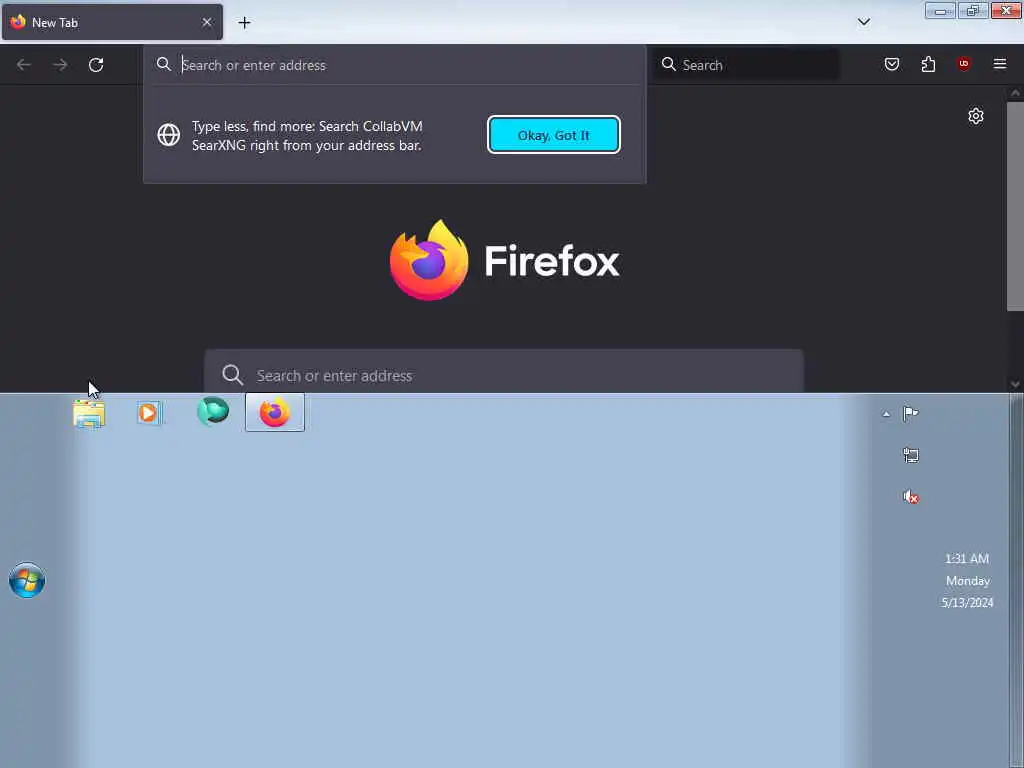Click the muted volume tray icon

pos(910,497)
